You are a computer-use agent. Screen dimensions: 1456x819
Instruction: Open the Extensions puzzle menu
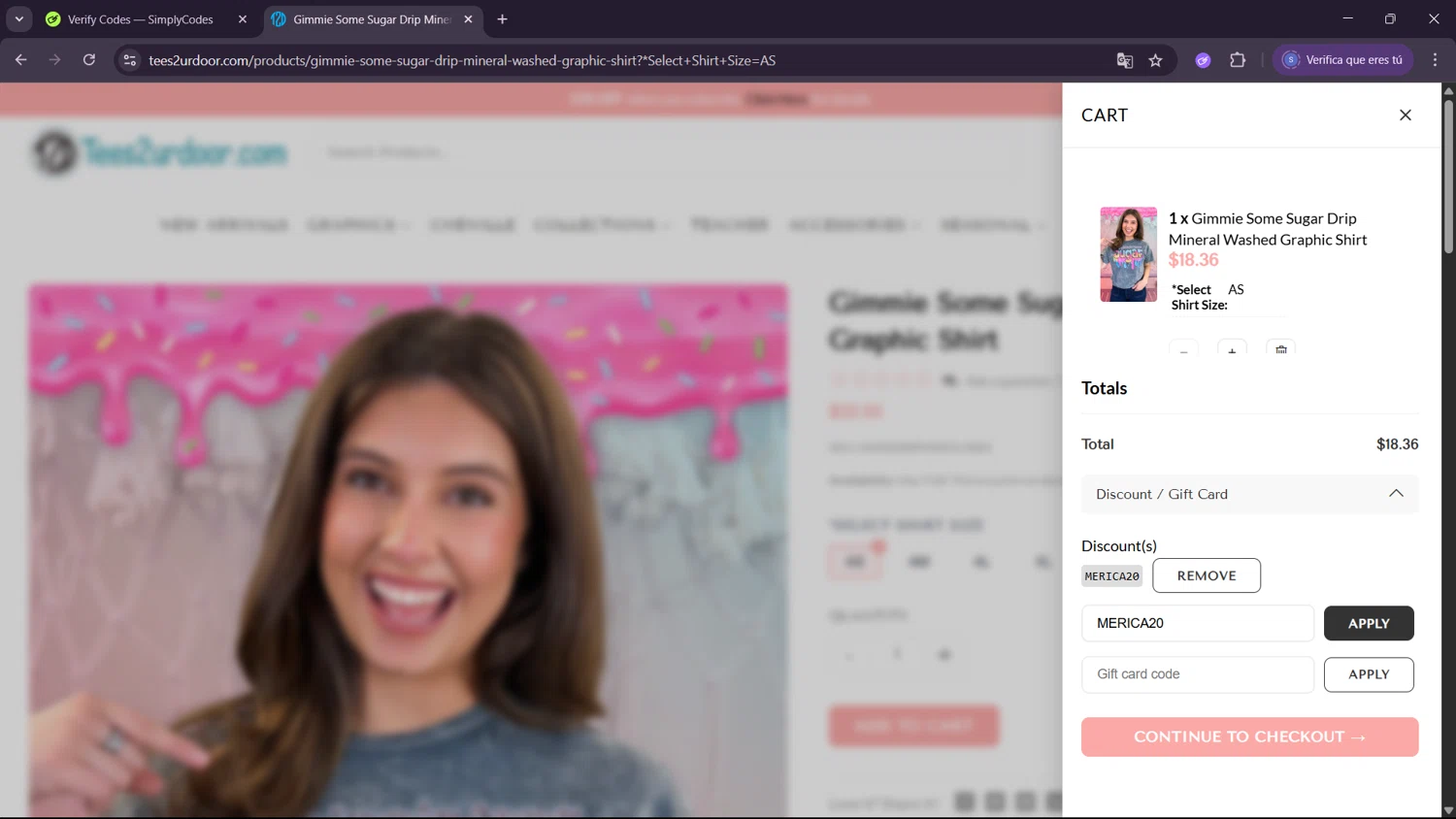[x=1238, y=60]
